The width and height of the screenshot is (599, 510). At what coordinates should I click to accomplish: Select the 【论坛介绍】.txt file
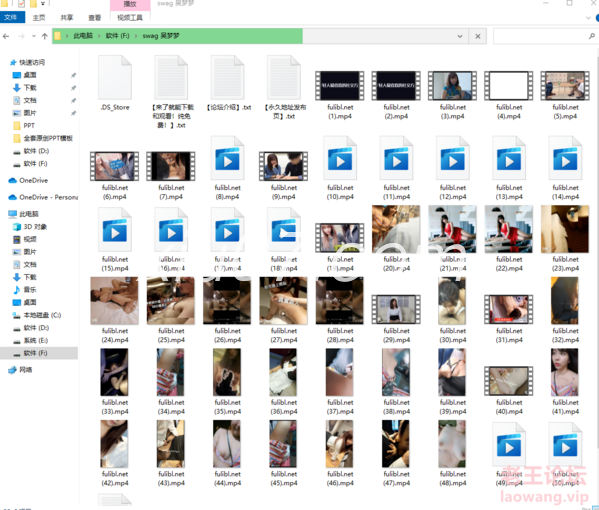click(228, 83)
